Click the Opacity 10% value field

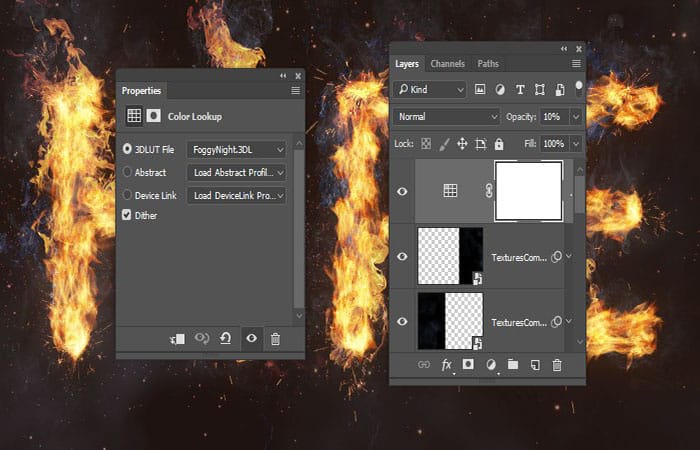pos(554,117)
